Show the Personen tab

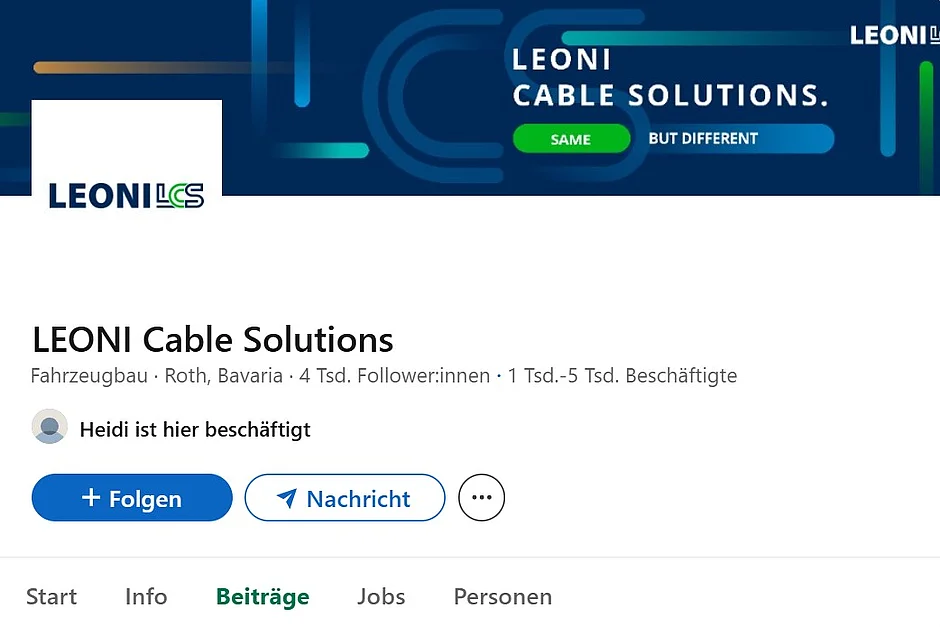pyautogui.click(x=502, y=597)
